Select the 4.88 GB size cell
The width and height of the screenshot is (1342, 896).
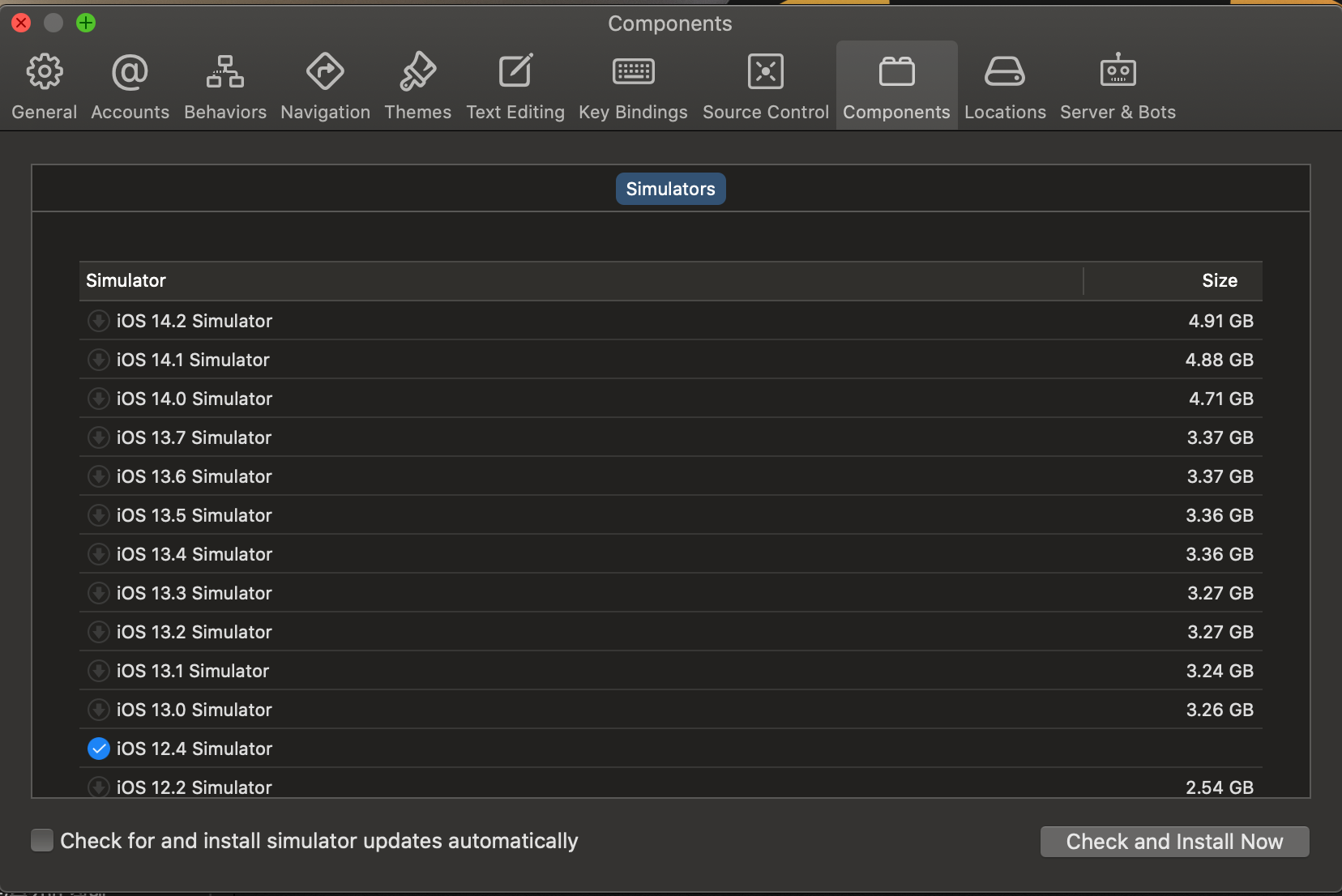[x=1219, y=360]
